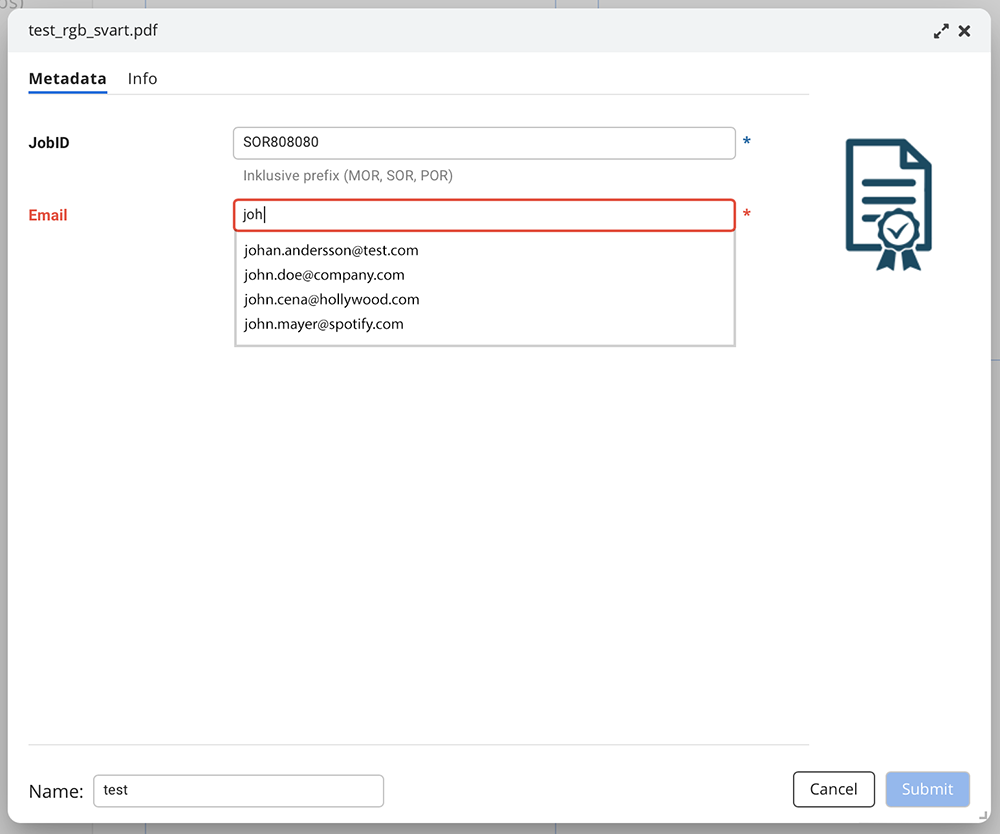Submit the metadata form

[927, 789]
